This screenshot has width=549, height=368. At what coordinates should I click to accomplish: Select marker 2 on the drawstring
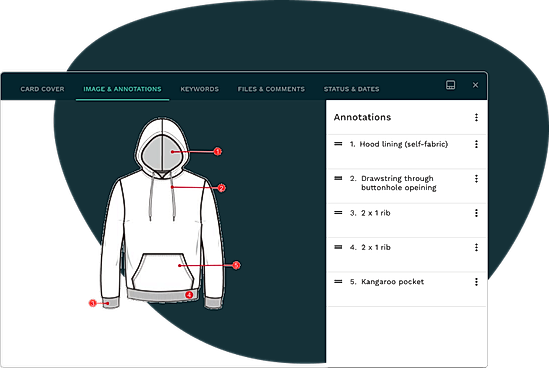click(221, 188)
